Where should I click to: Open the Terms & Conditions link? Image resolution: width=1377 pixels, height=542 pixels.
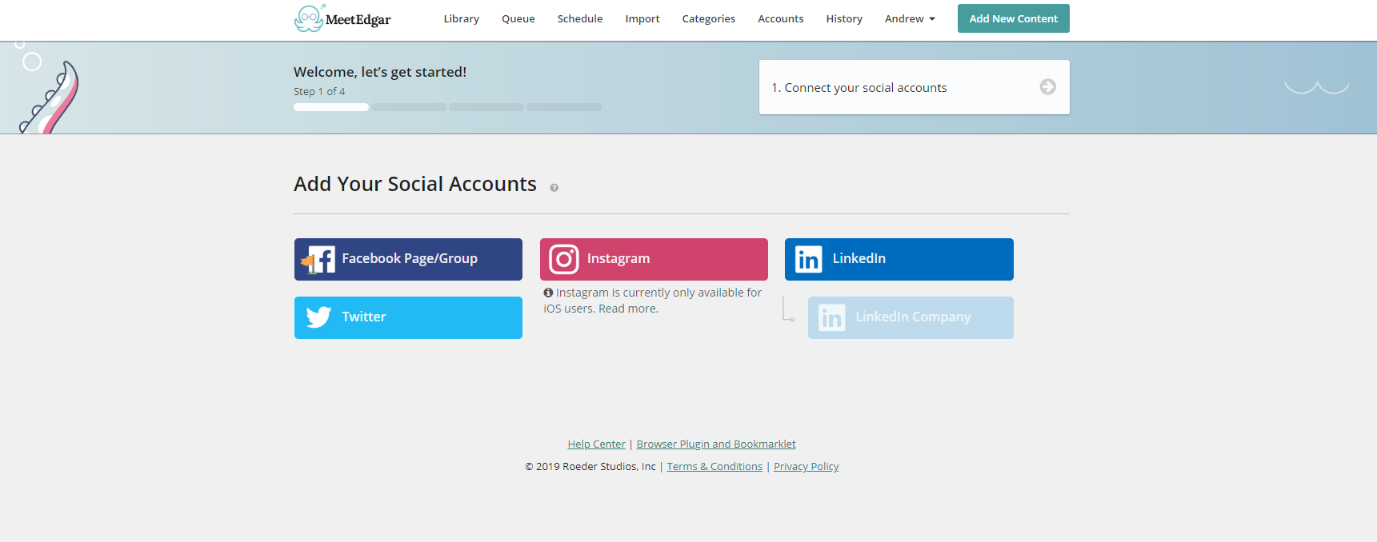tap(714, 467)
